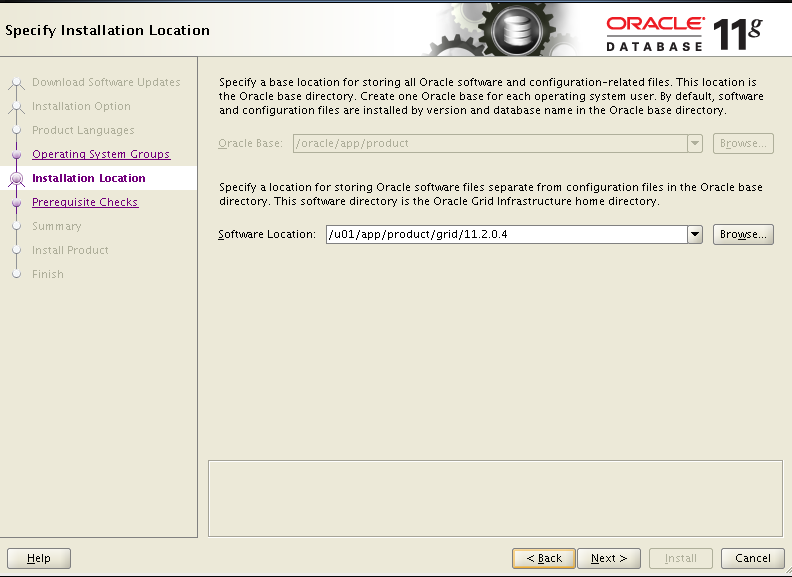The width and height of the screenshot is (792, 577).
Task: Go to the Prerequisite Checks step link
Action: 85,202
